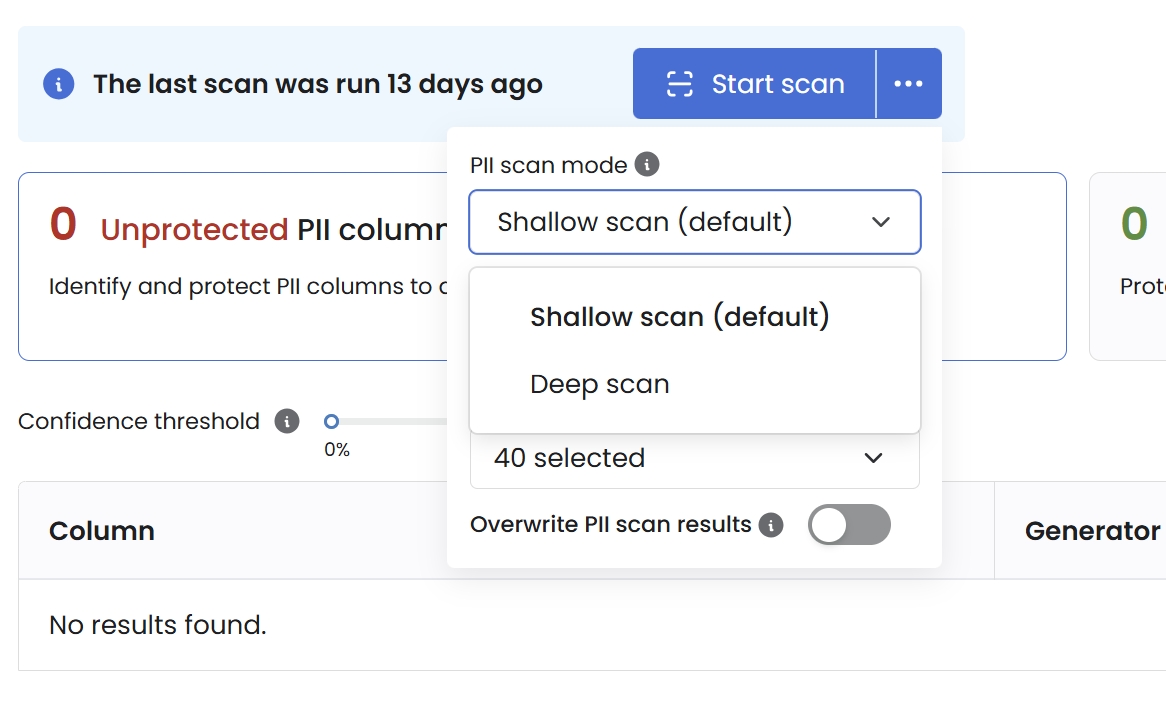This screenshot has height=718, width=1166.
Task: Click the scan frame icon on Start scan
Action: (680, 84)
